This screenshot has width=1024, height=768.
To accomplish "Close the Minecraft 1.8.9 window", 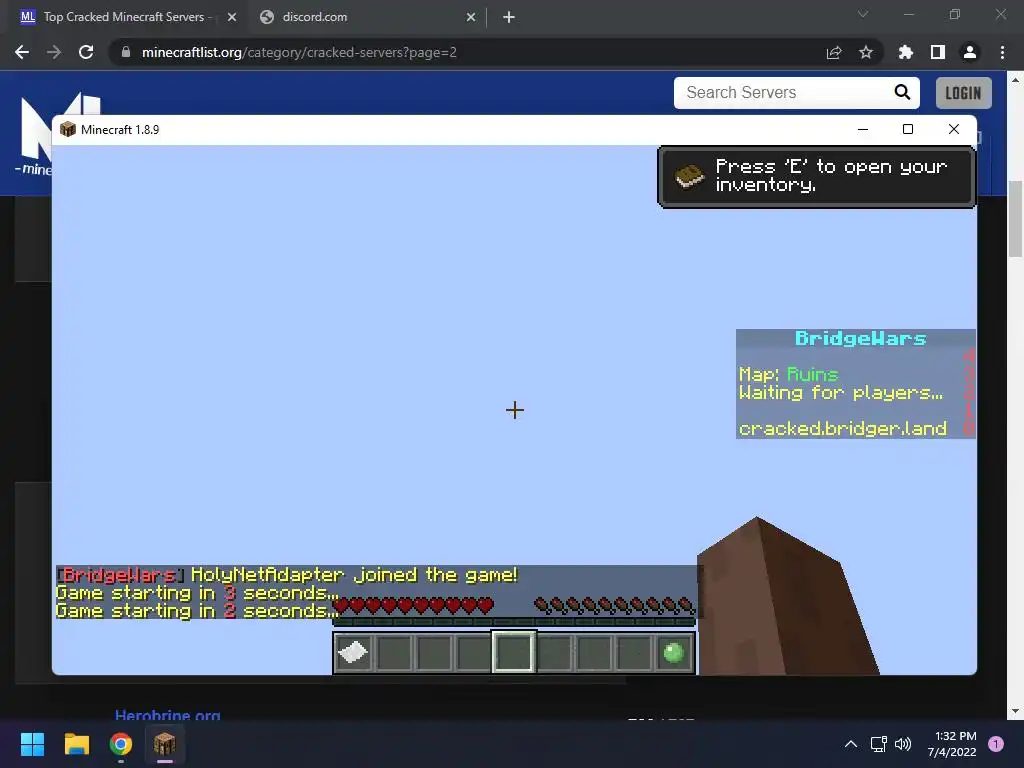I will click(953, 129).
